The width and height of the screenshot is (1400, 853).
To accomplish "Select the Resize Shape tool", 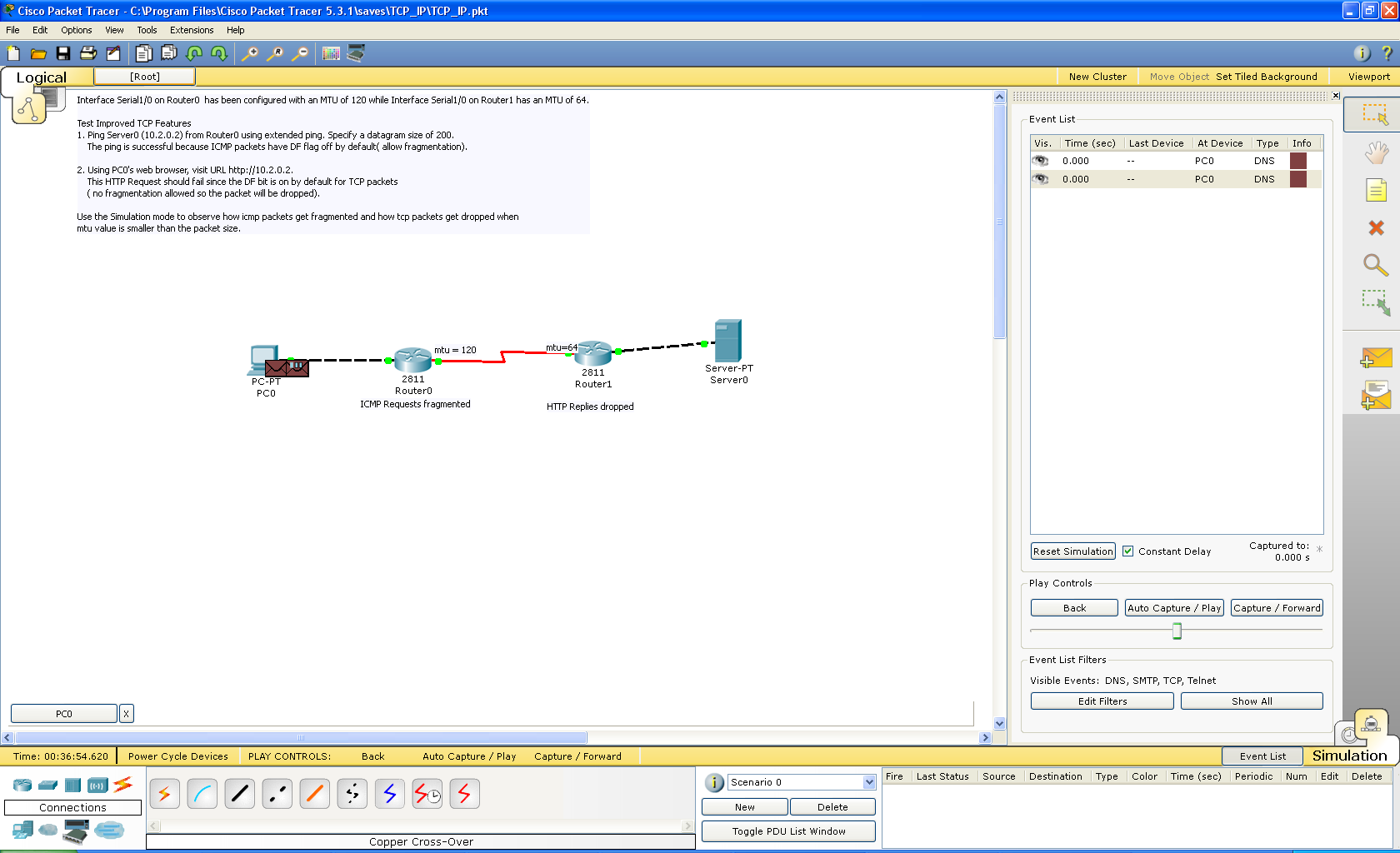I will (1376, 302).
